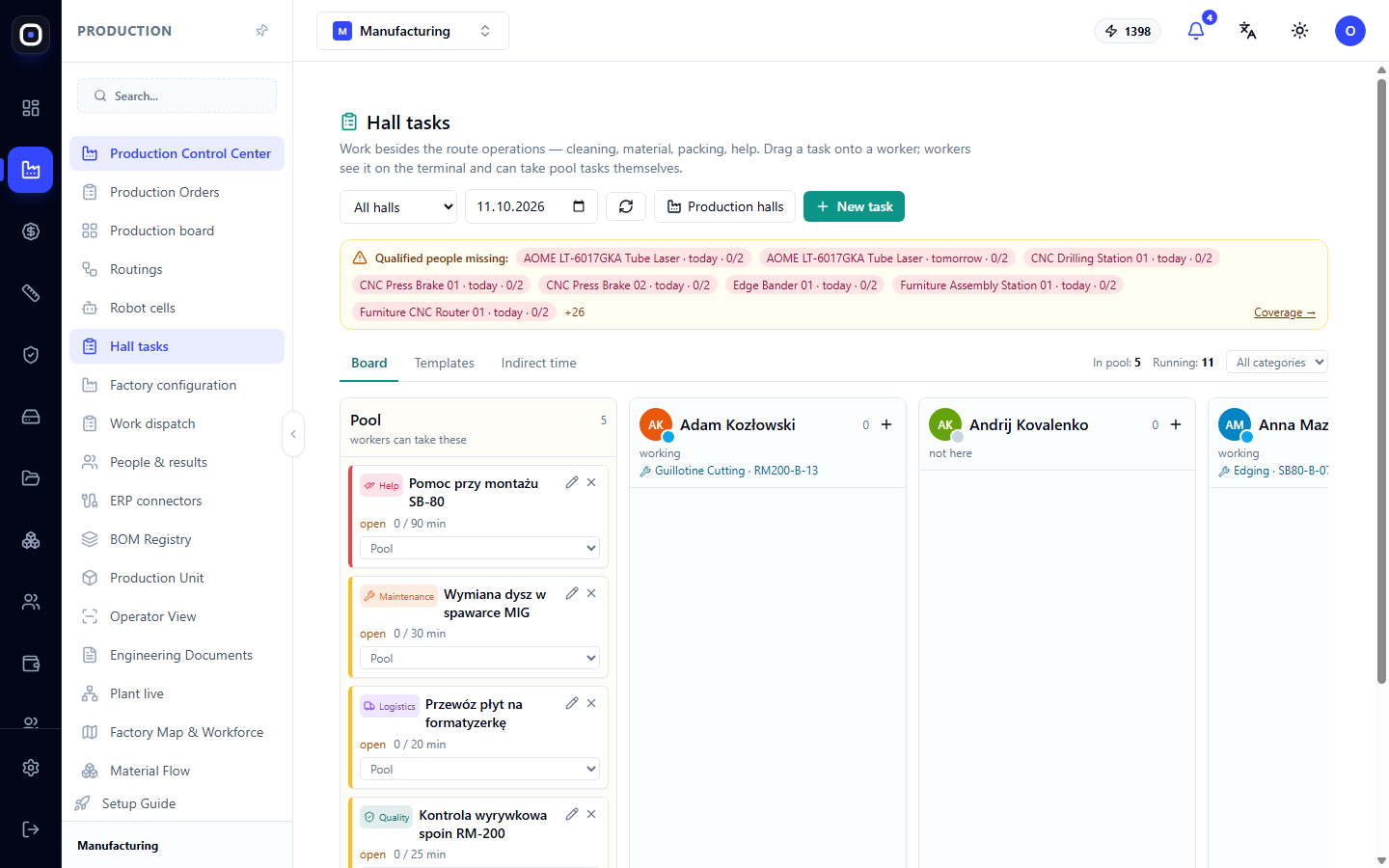This screenshot has height=868, width=1389.
Task: Refresh hall tasks list
Action: coord(626,206)
